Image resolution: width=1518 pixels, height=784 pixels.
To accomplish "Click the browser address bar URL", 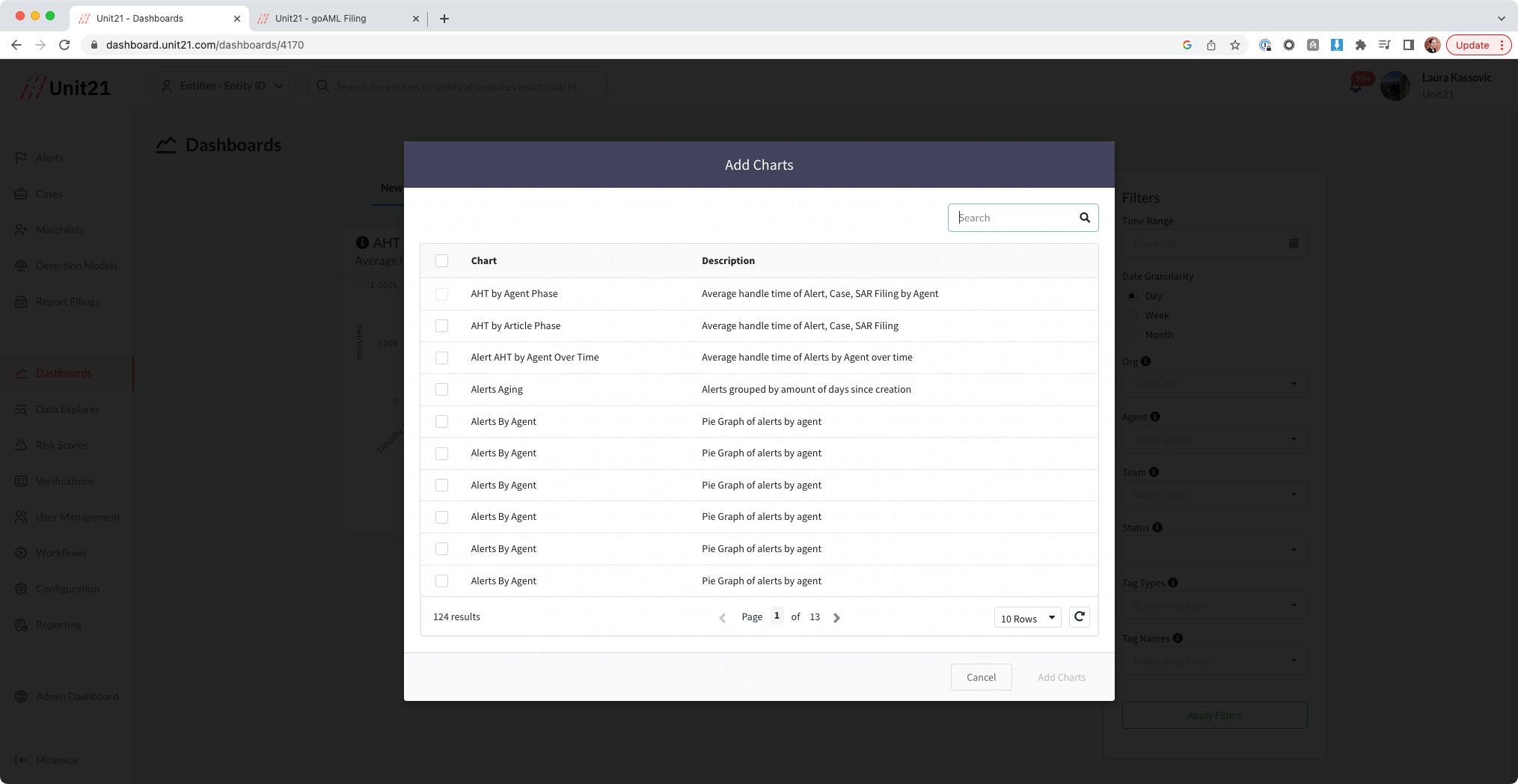I will coord(205,45).
